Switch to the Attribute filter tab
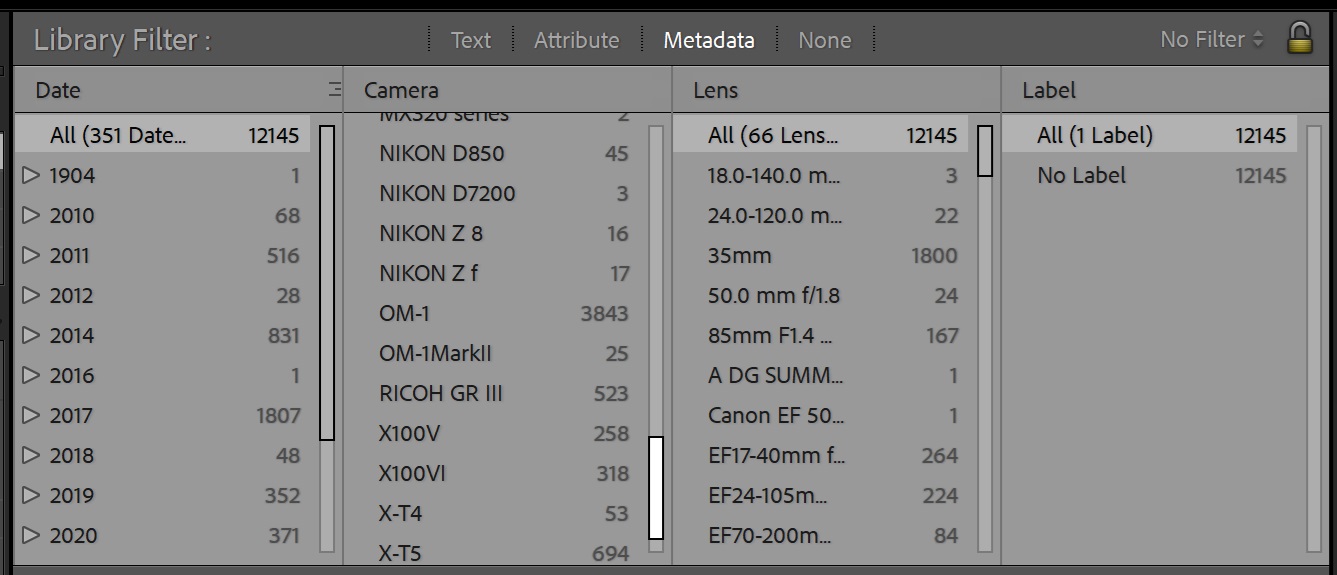 point(576,40)
